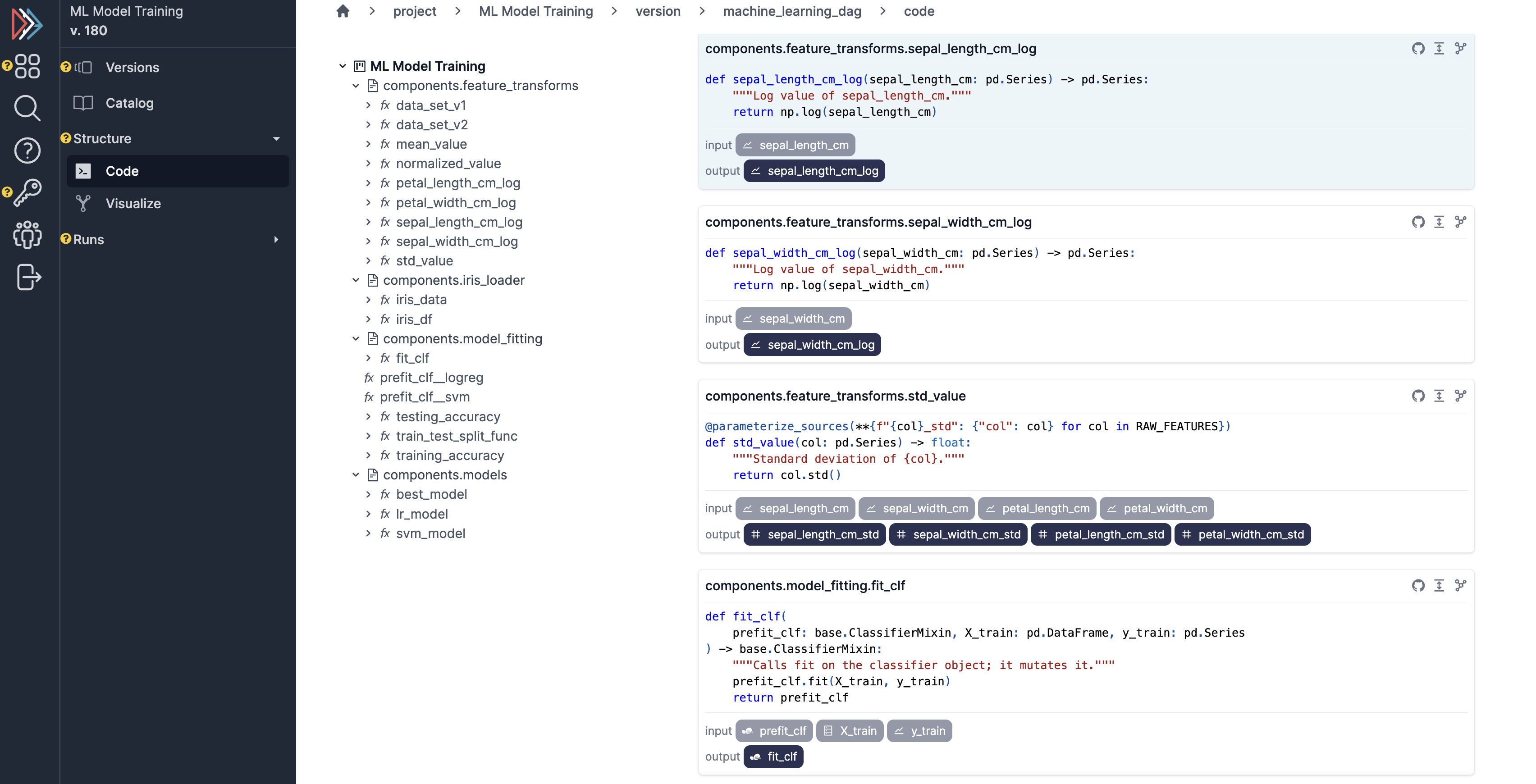Open the team members icon in left rail

(27, 234)
